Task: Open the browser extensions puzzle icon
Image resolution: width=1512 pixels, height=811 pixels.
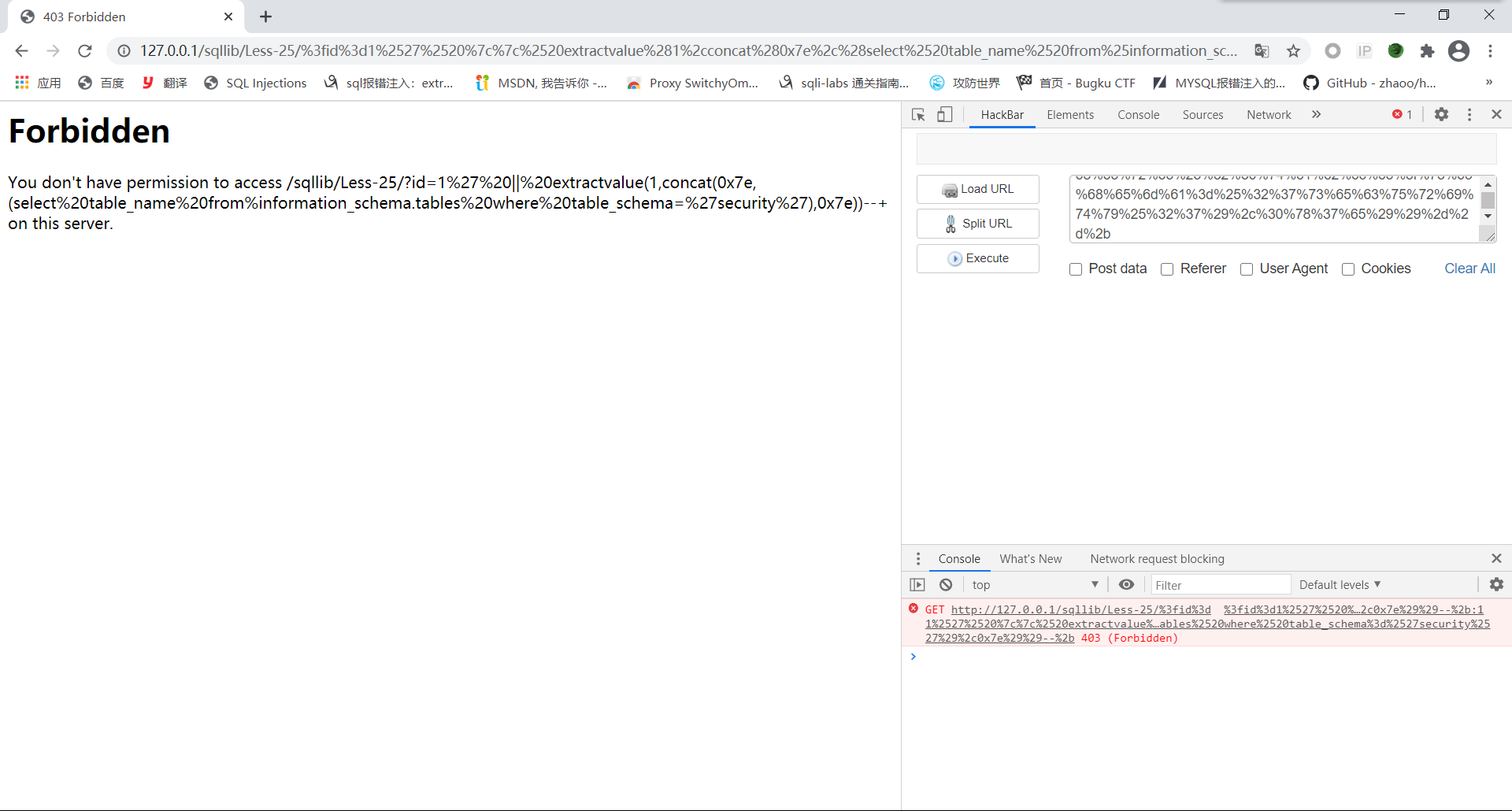Action: tap(1427, 51)
